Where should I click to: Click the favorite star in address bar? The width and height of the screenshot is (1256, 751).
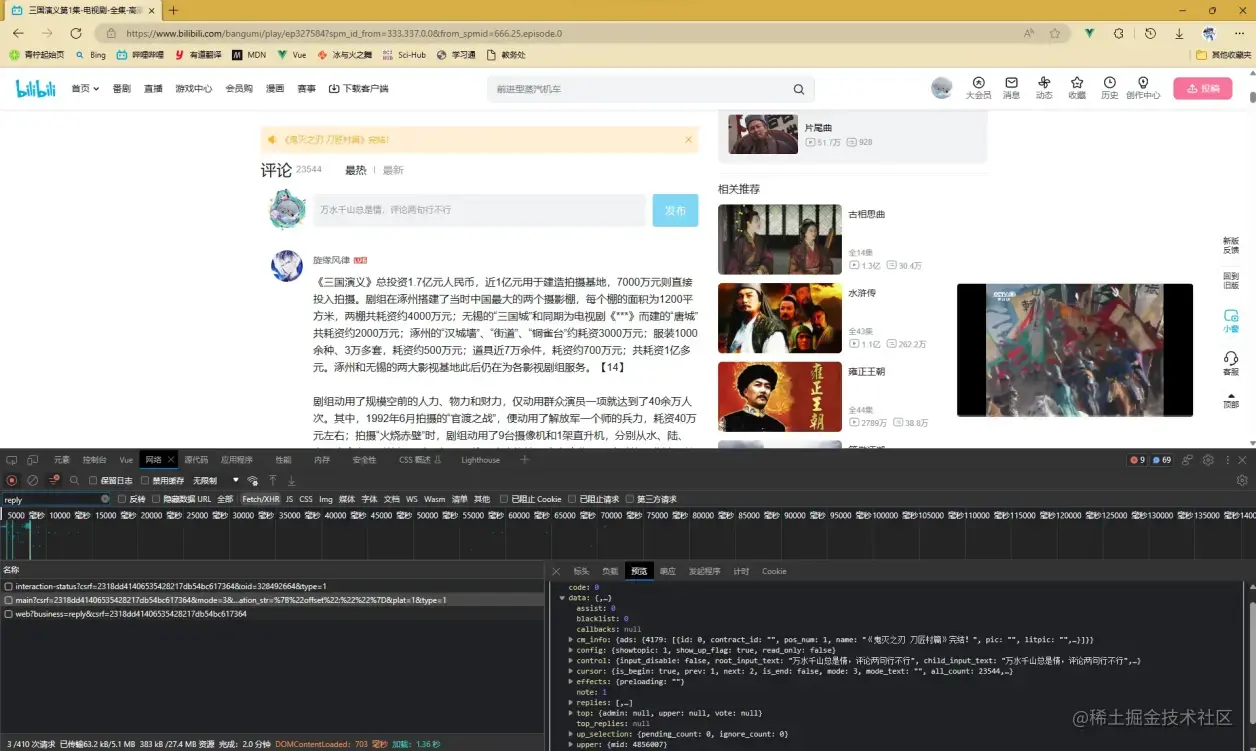[x=1055, y=33]
